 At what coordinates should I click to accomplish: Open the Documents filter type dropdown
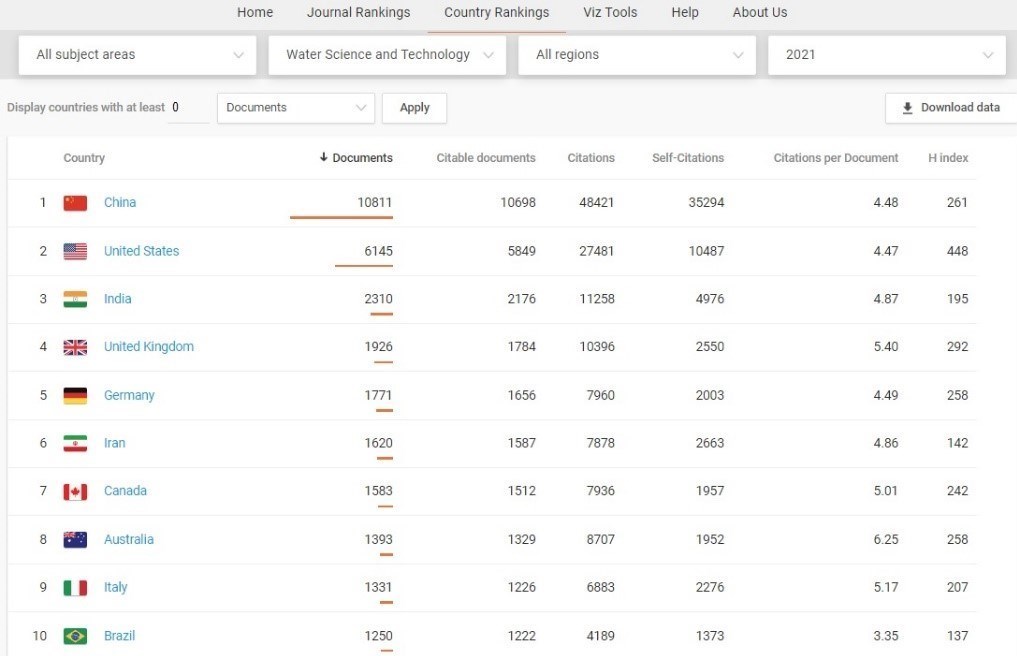point(296,108)
